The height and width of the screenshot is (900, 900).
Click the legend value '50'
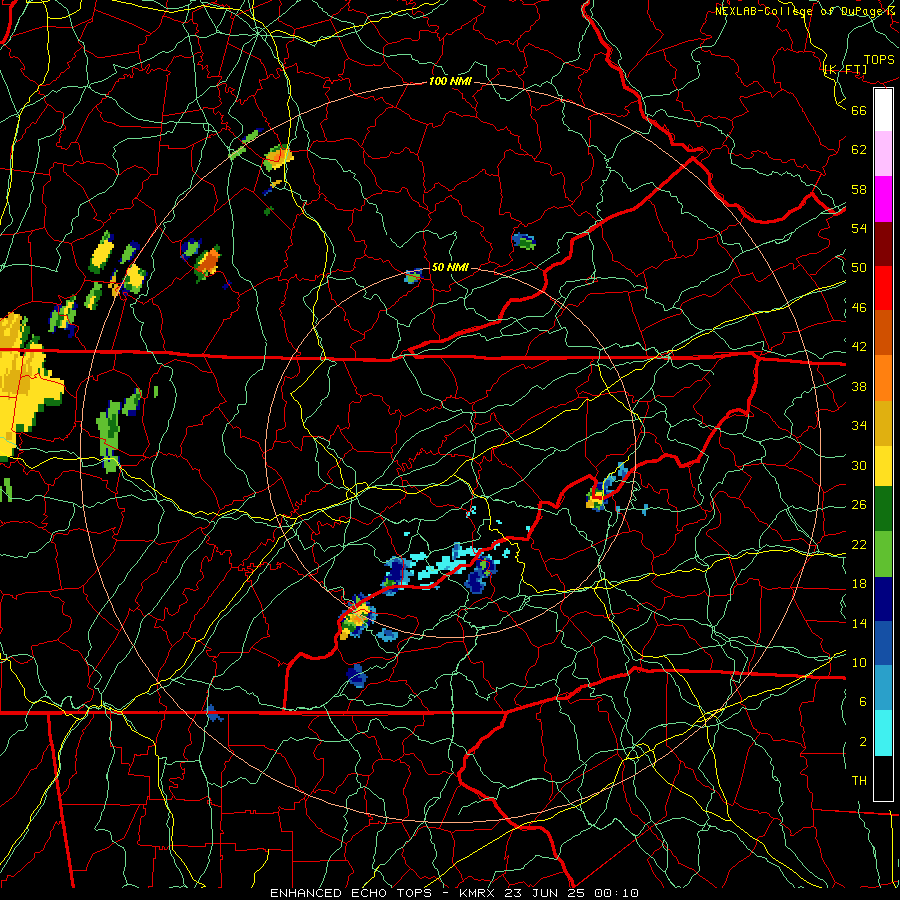pyautogui.click(x=859, y=268)
